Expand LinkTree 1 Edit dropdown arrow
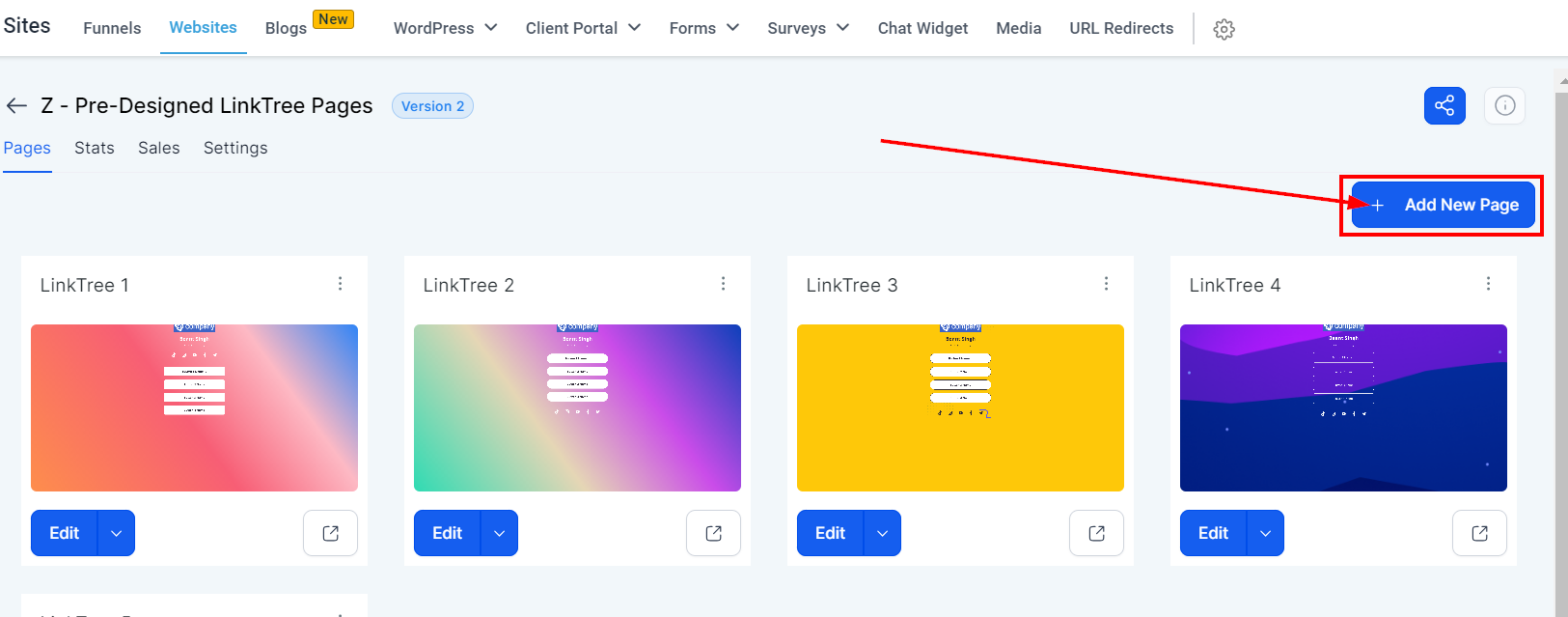Image resolution: width=1568 pixels, height=617 pixels. (x=116, y=533)
